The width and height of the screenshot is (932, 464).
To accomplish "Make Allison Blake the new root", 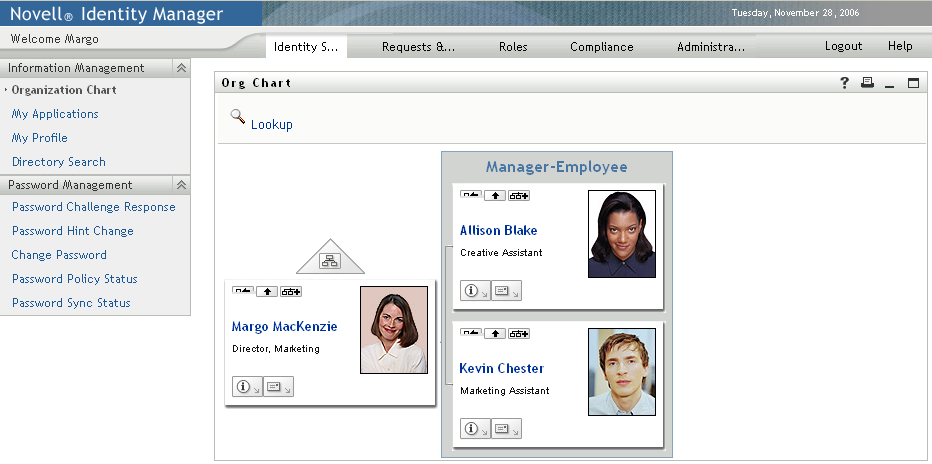I will coord(471,195).
